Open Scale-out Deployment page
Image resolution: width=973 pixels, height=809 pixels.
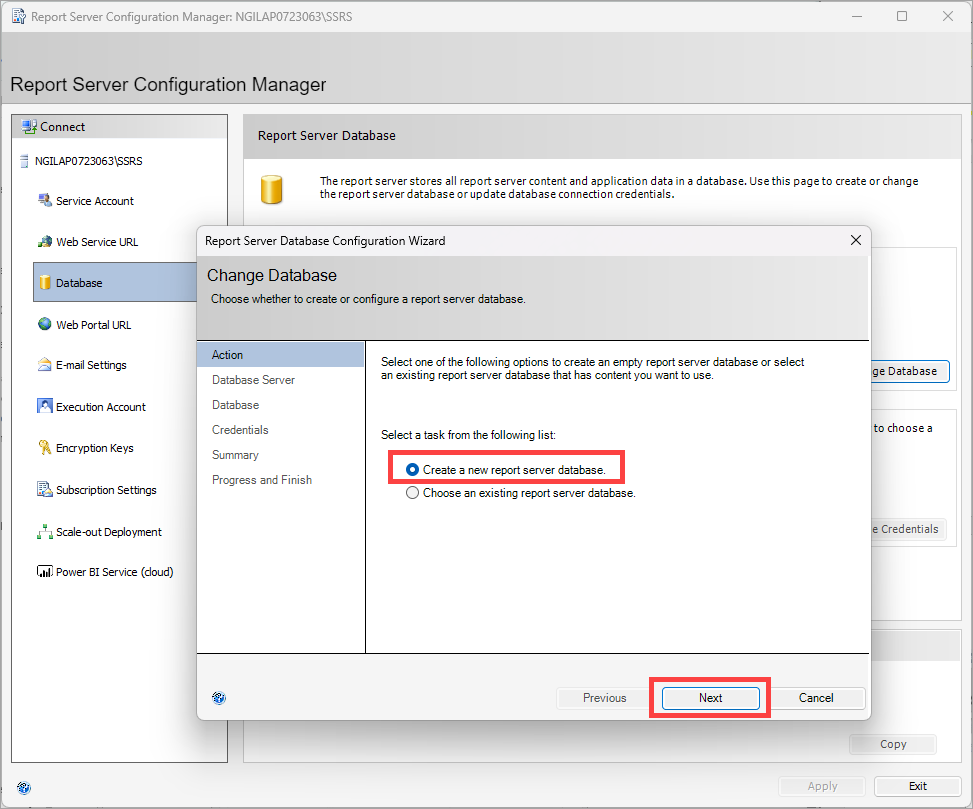point(109,532)
